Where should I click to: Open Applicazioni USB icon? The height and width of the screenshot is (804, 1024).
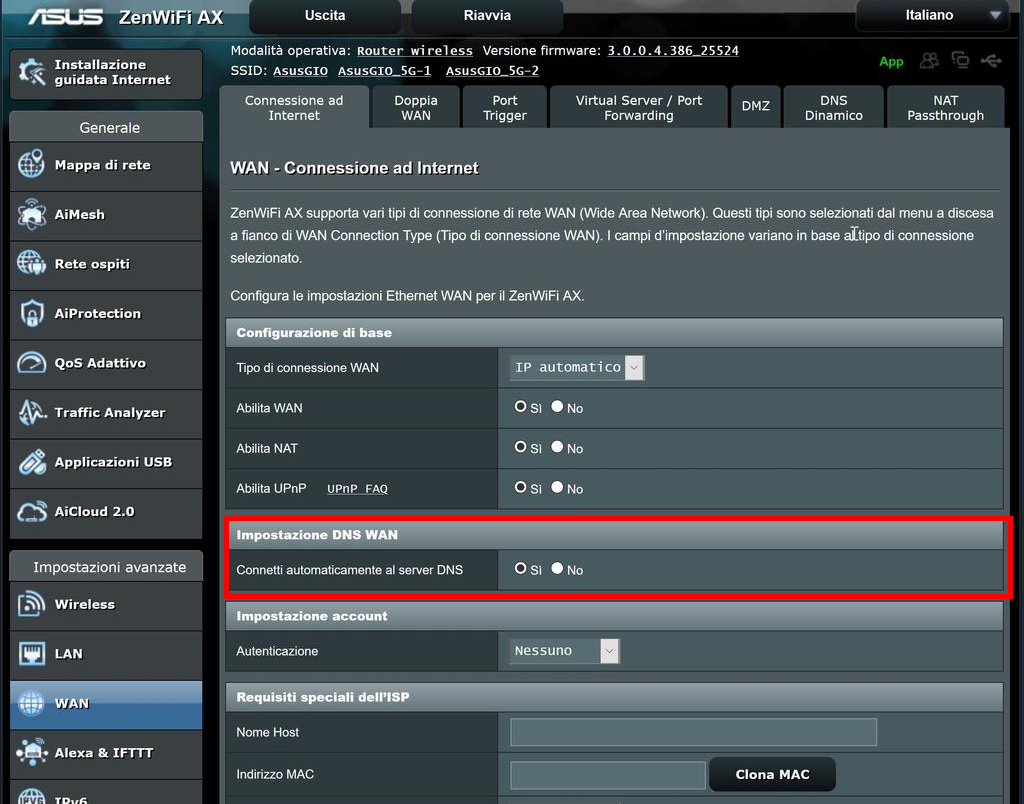(31, 462)
